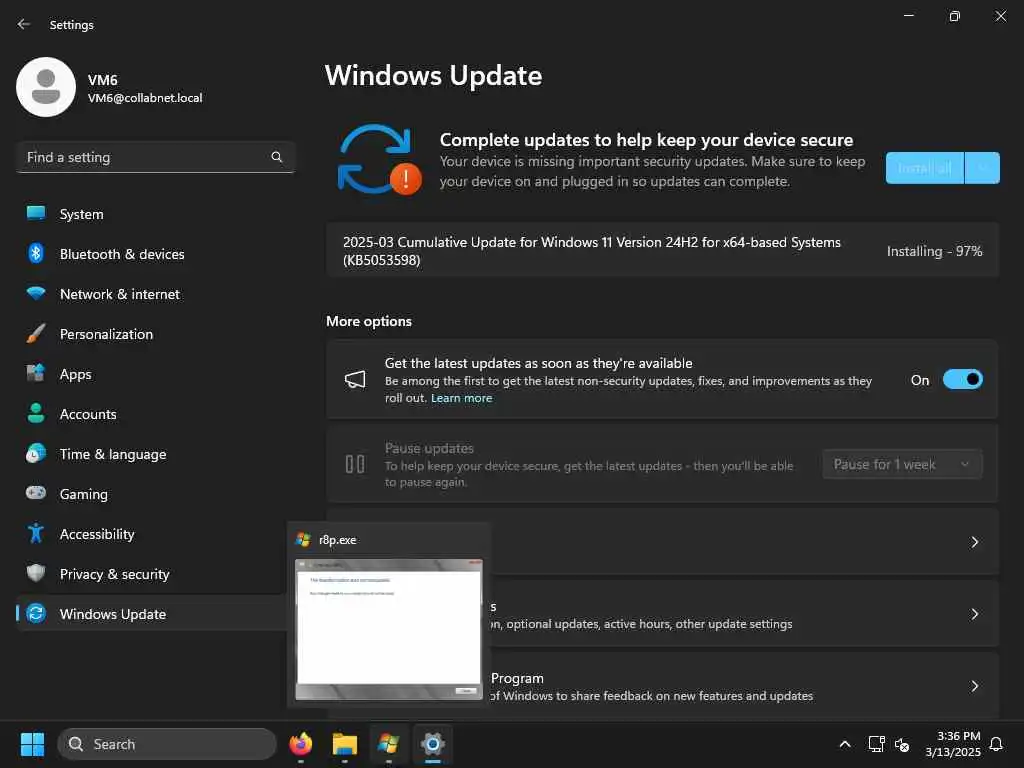
Task: Click the Apps icon in sidebar
Action: [36, 373]
